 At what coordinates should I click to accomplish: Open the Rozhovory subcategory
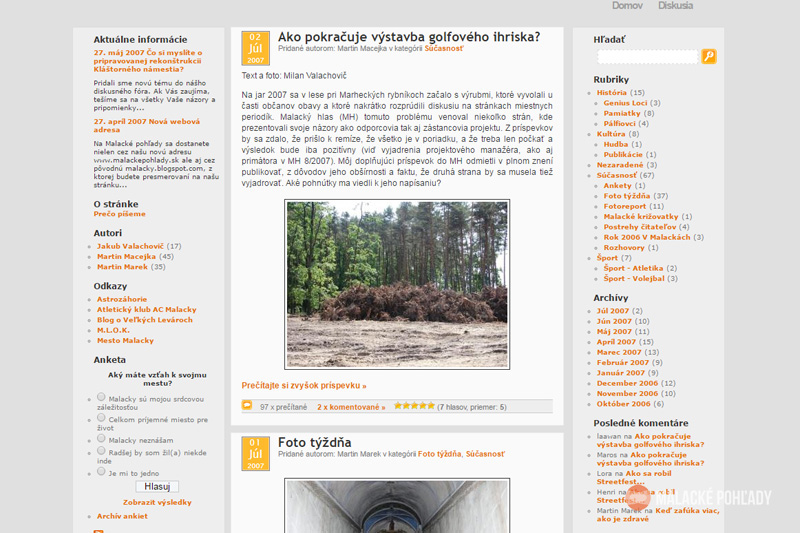[x=624, y=247]
